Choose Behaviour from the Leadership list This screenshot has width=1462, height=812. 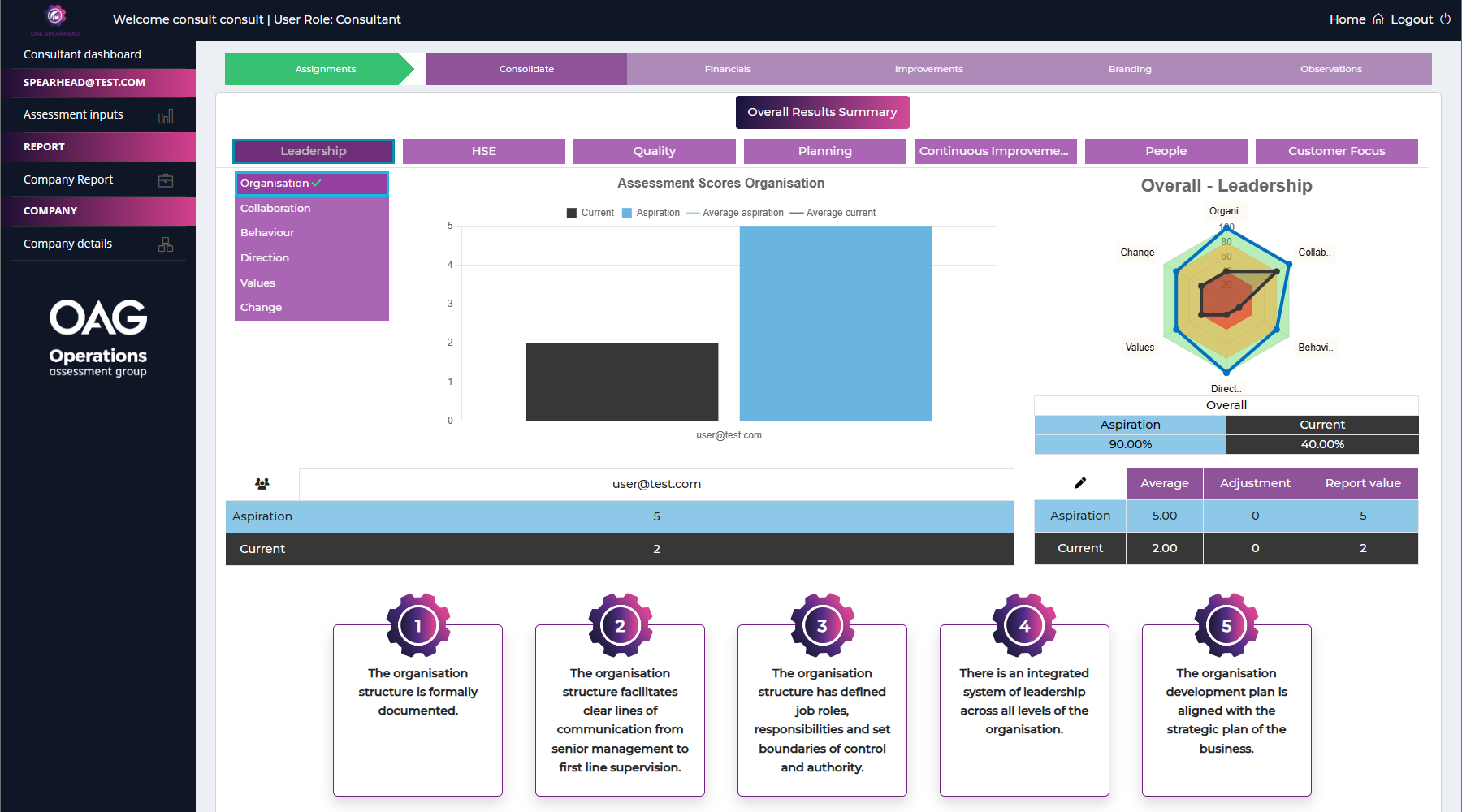tap(267, 233)
